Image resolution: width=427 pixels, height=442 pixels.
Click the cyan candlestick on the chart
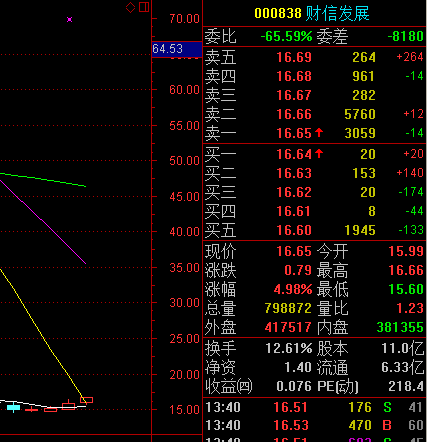tap(13, 407)
